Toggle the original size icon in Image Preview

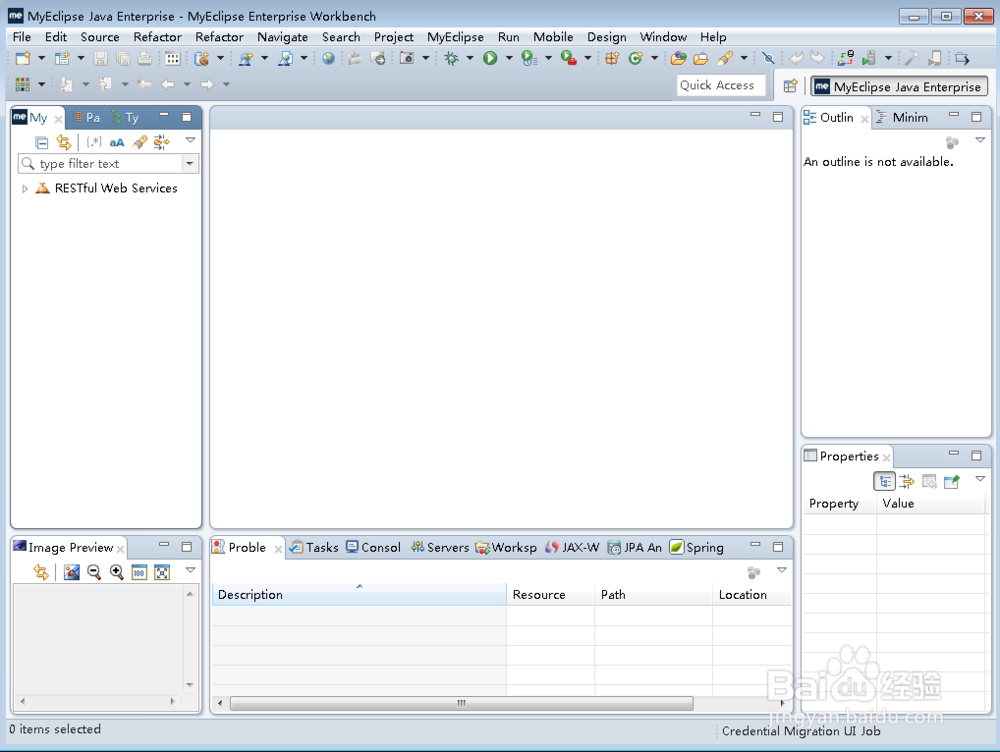(x=139, y=572)
